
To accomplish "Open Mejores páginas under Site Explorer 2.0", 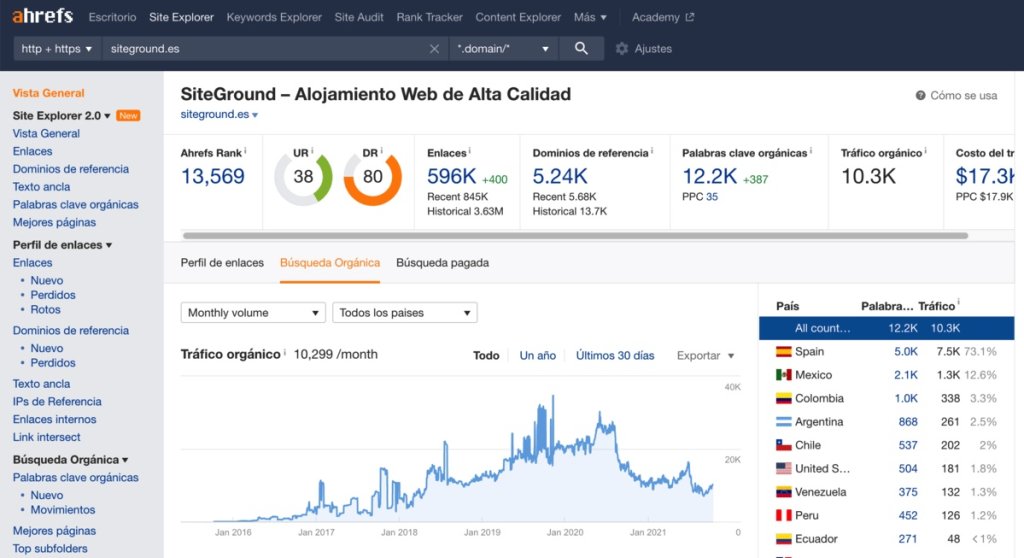I will [54, 222].
